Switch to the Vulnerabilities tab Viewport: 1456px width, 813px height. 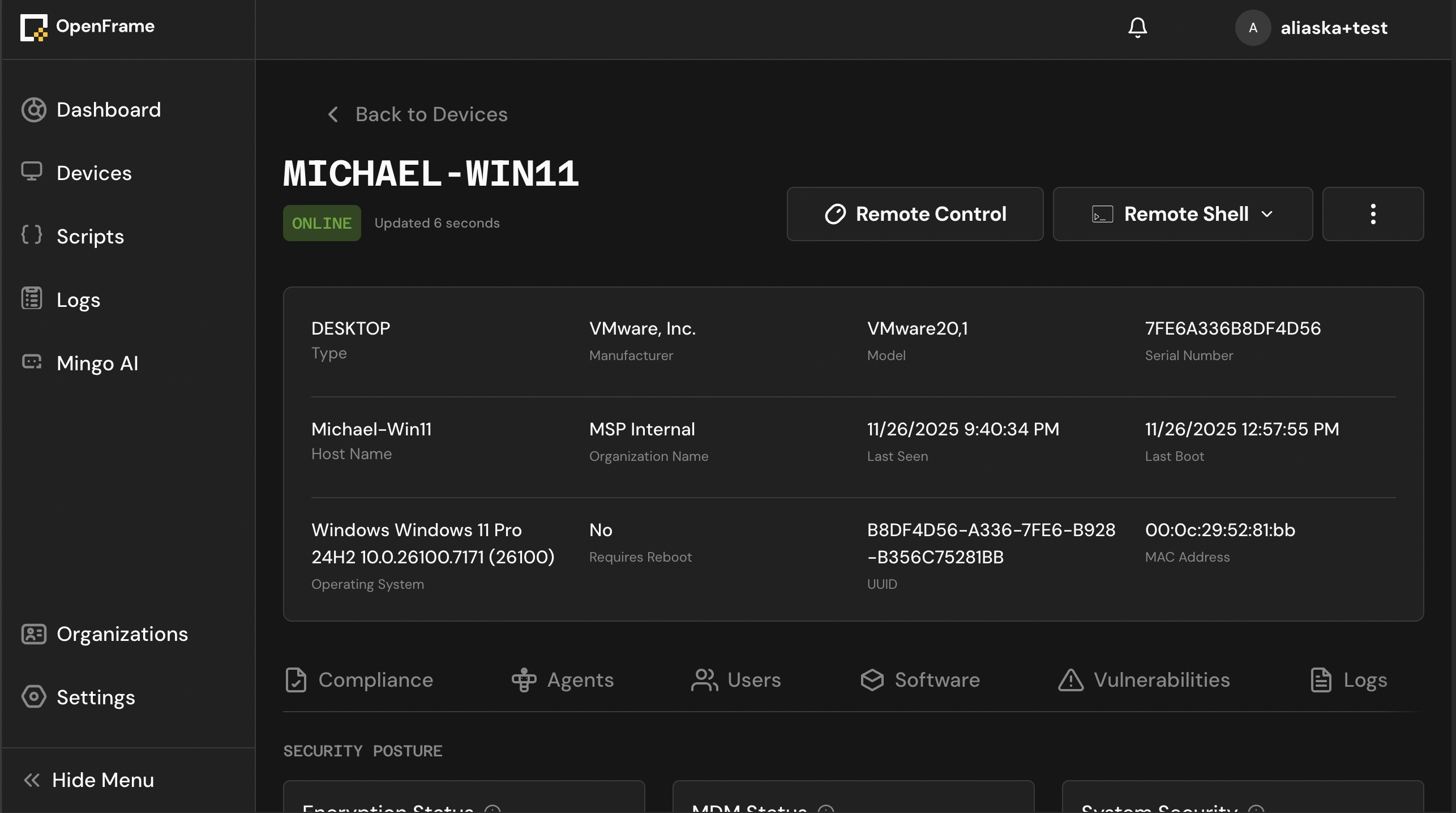point(1144,680)
